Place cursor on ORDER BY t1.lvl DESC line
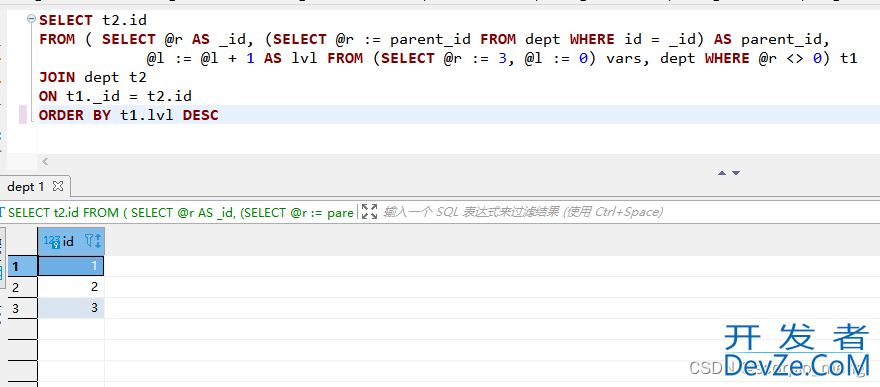The width and height of the screenshot is (880, 387). pyautogui.click(x=129, y=116)
